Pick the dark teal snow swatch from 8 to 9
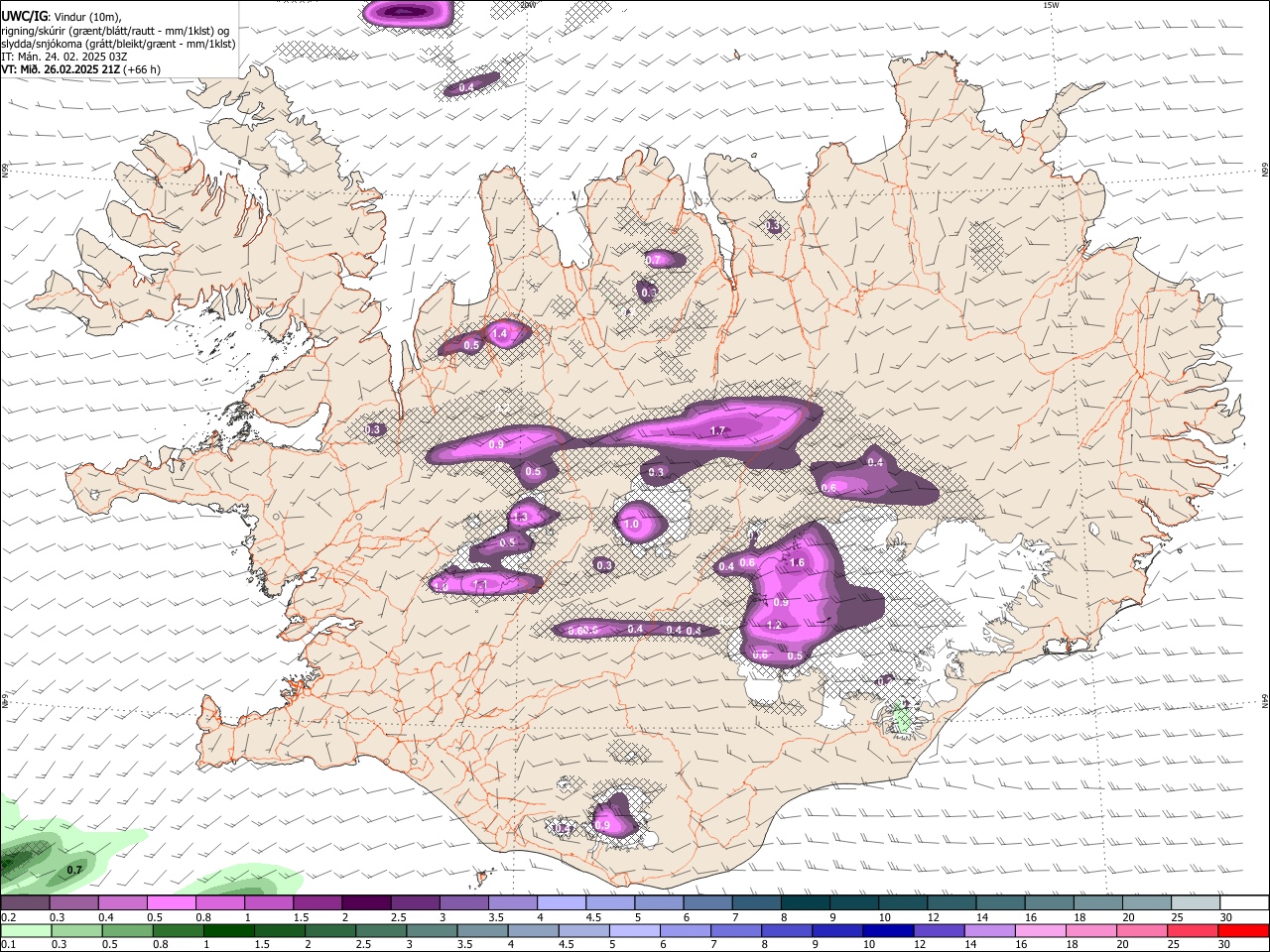Screen dimensions: 1270x952 pos(805,903)
